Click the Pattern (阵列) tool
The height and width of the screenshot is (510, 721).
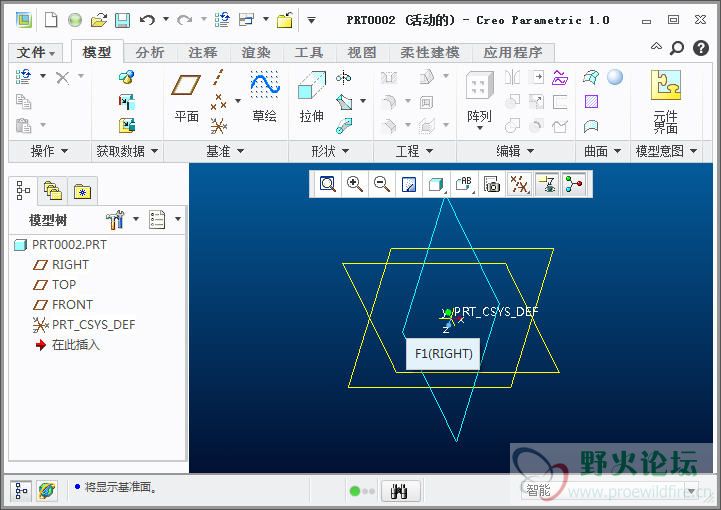pos(480,100)
